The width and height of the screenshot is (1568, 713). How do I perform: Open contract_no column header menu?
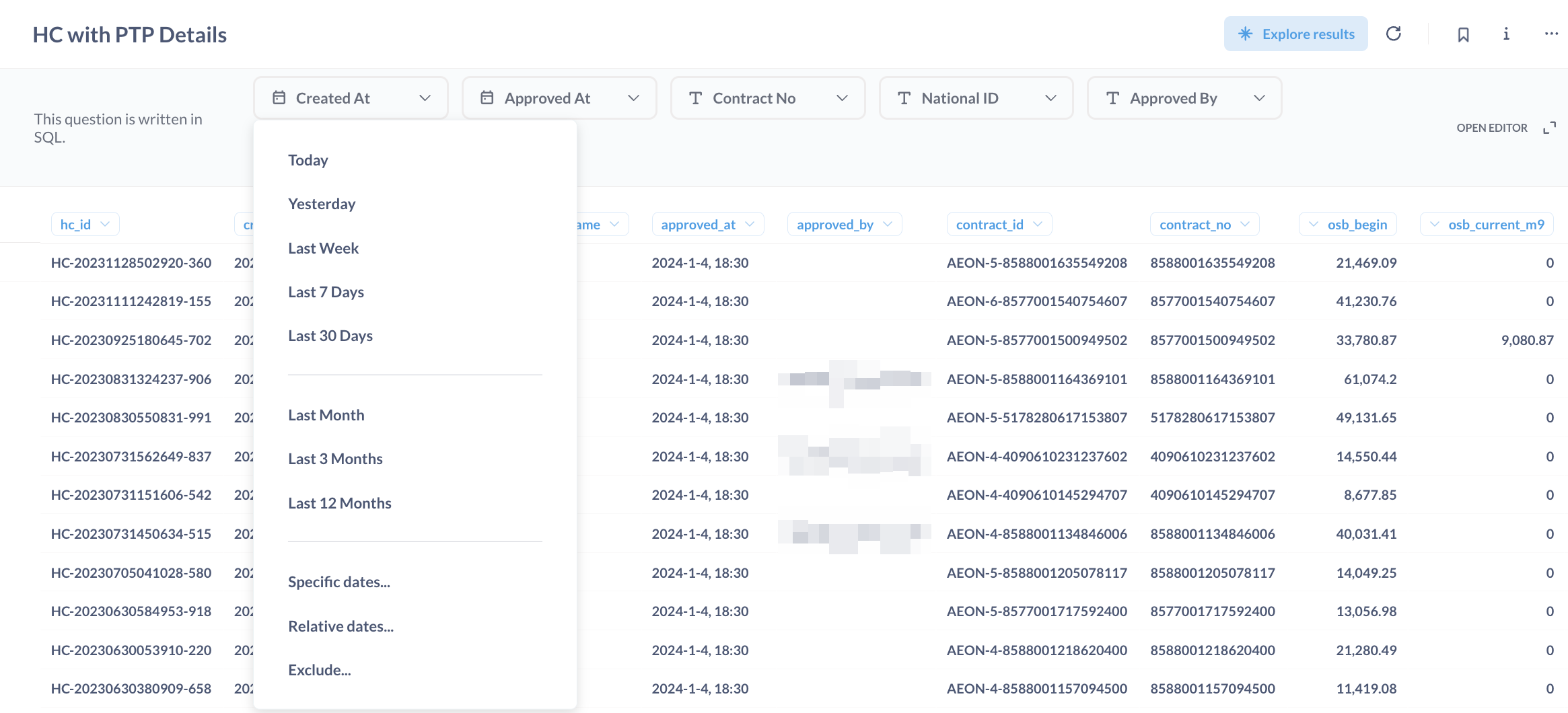coord(1205,225)
